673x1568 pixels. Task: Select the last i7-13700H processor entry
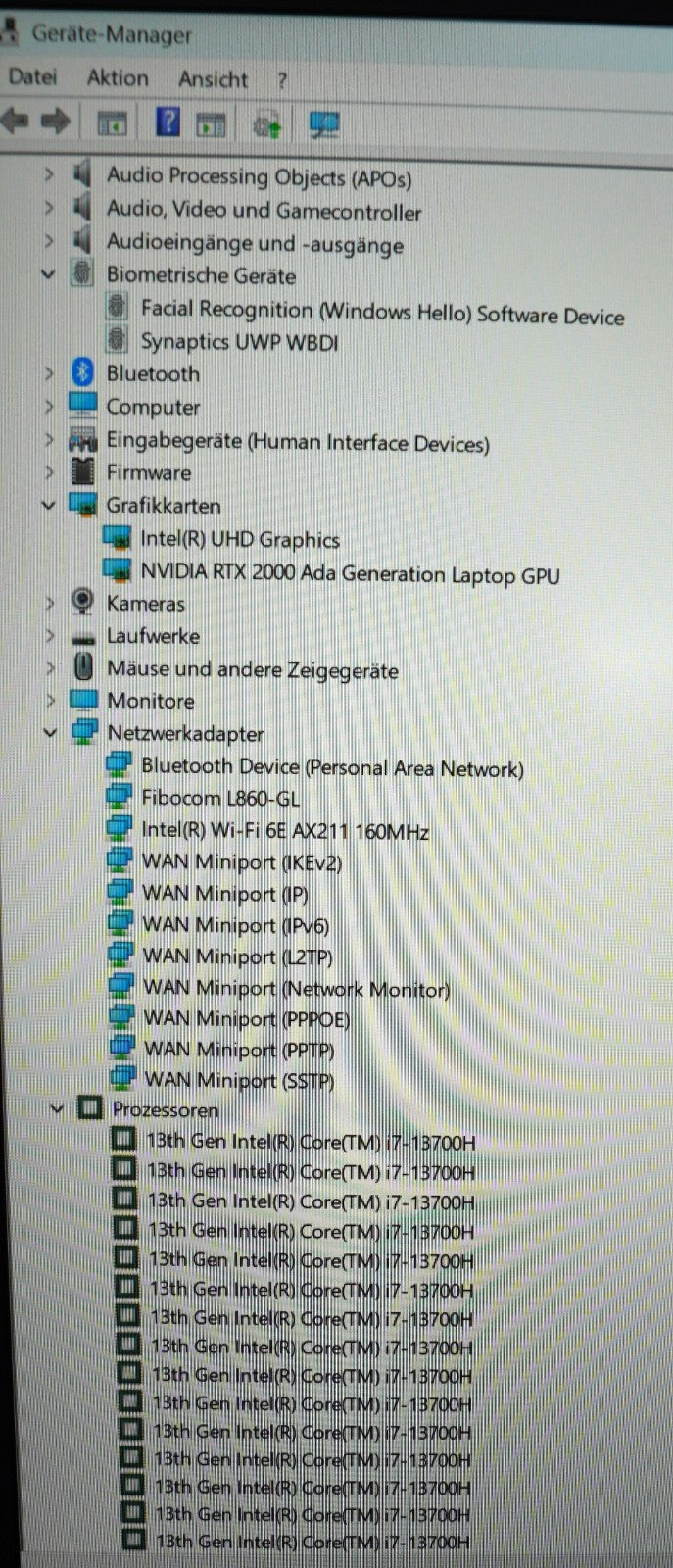coord(313,1542)
